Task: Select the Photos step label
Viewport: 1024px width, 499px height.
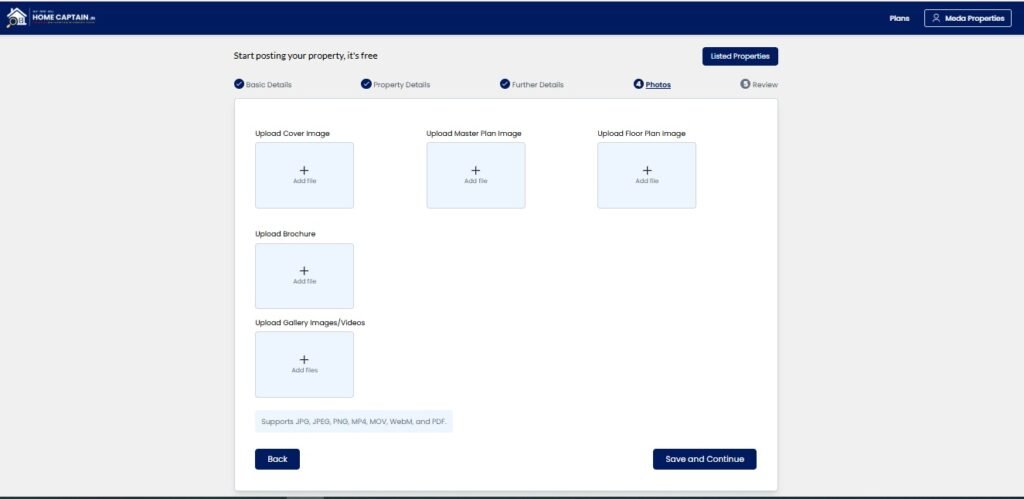Action: point(658,85)
